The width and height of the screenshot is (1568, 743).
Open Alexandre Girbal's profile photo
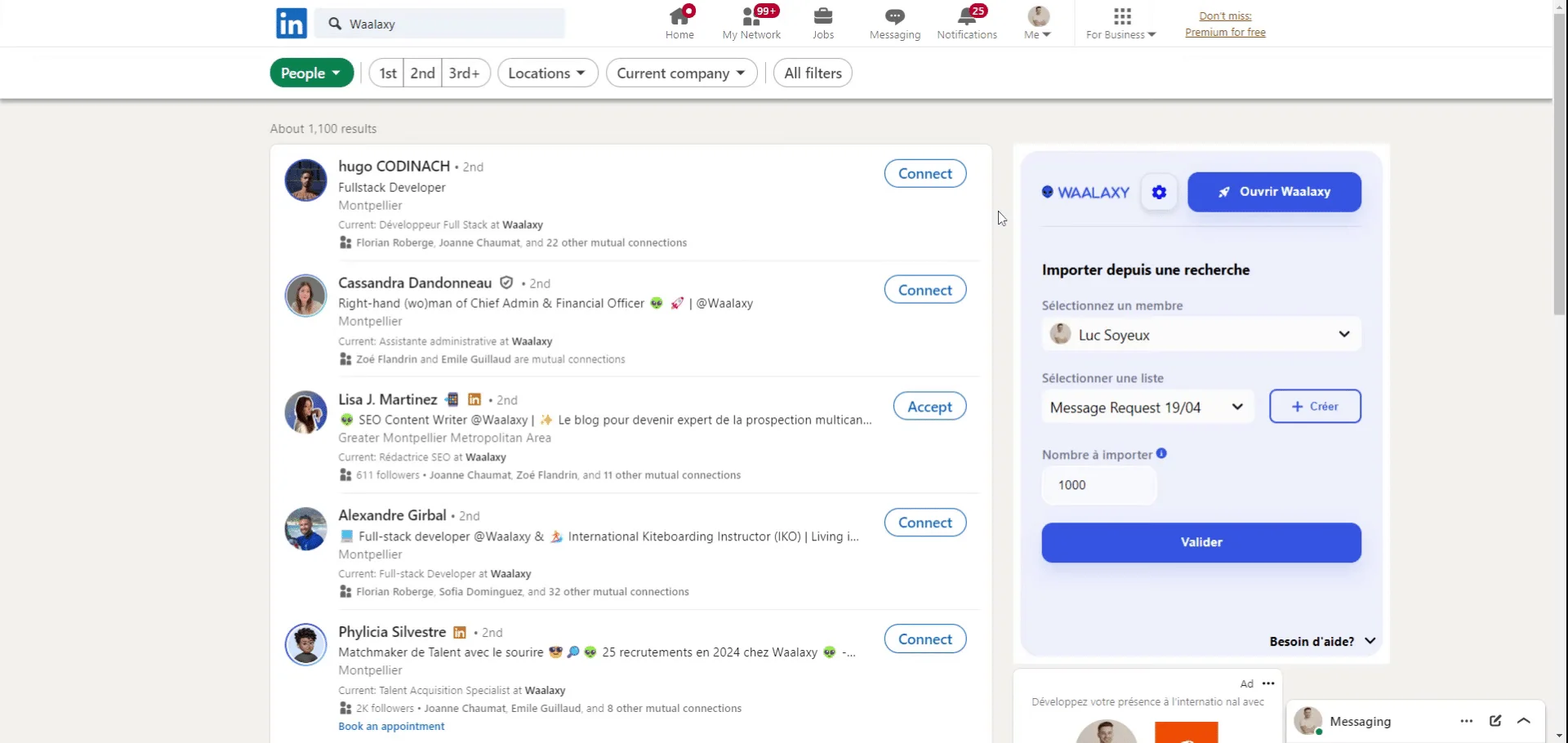305,529
